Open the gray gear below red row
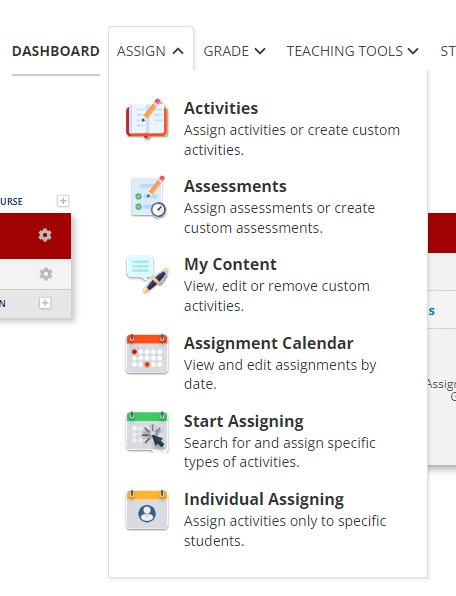 [x=46, y=274]
